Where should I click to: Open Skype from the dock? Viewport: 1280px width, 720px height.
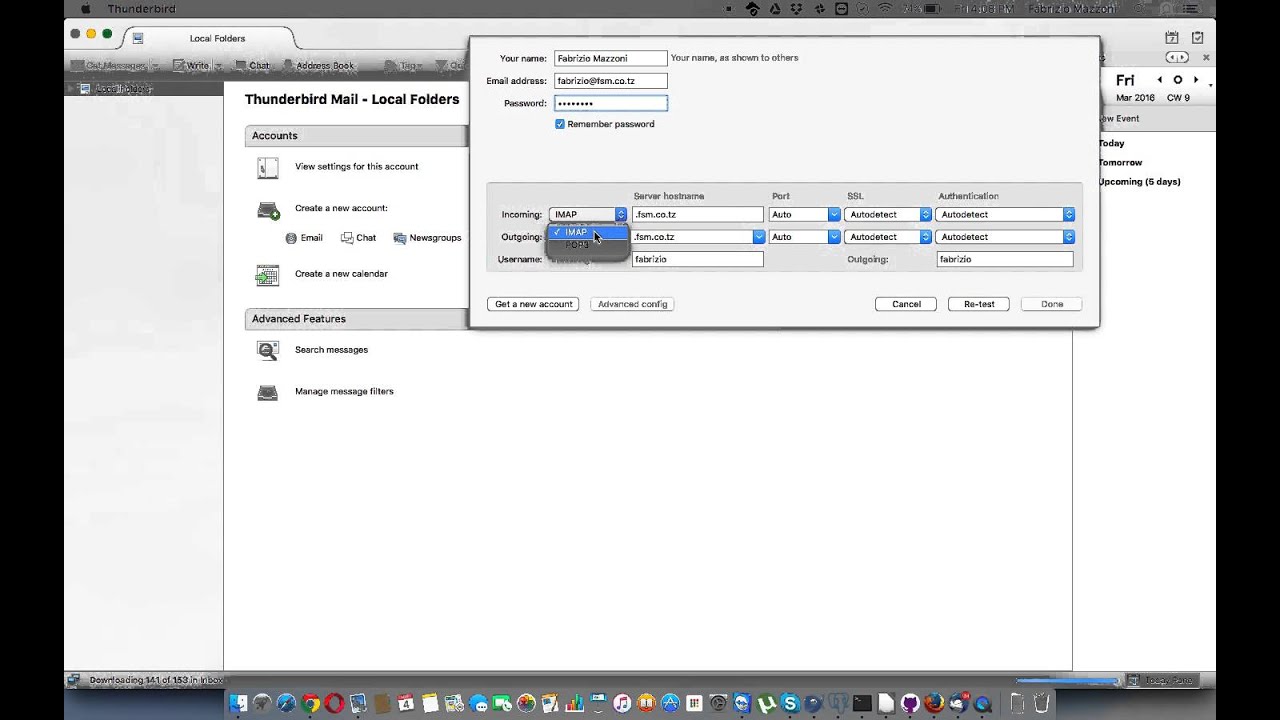click(x=790, y=703)
